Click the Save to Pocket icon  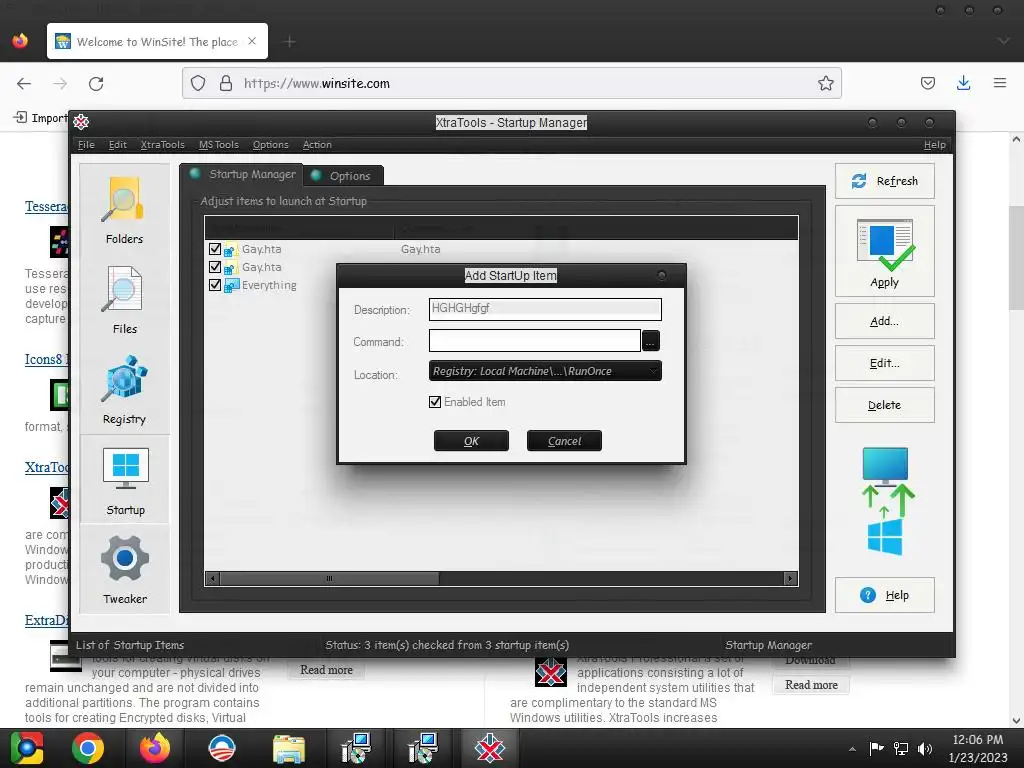tap(927, 83)
